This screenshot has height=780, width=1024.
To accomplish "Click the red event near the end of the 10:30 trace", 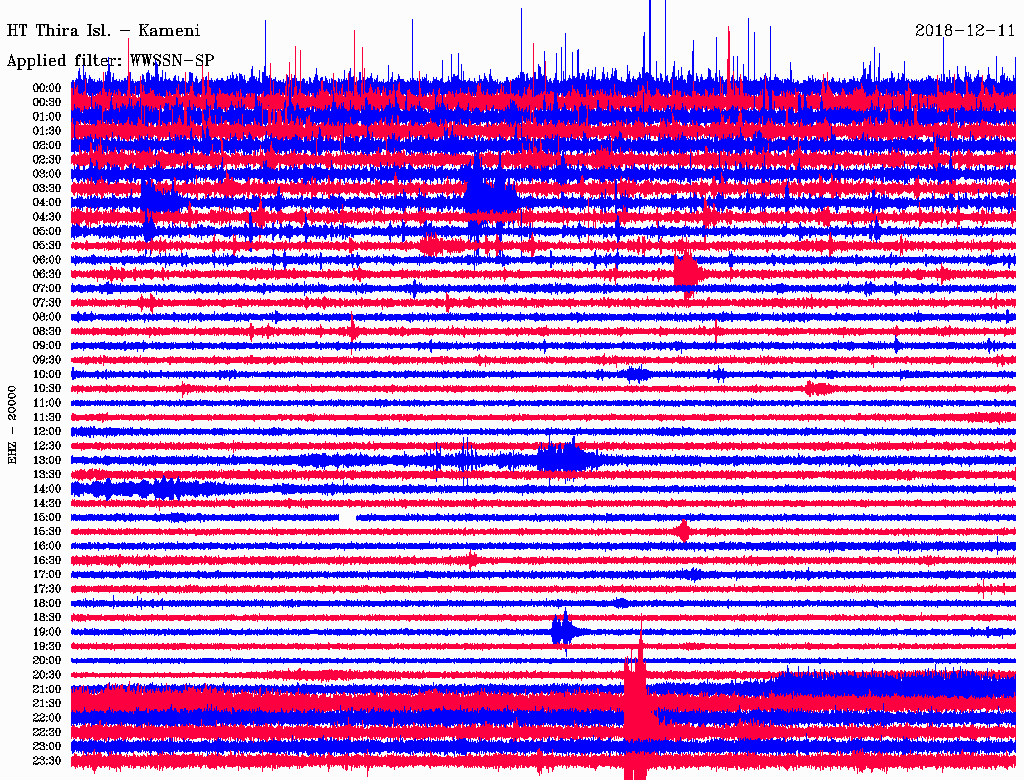I will [x=818, y=389].
